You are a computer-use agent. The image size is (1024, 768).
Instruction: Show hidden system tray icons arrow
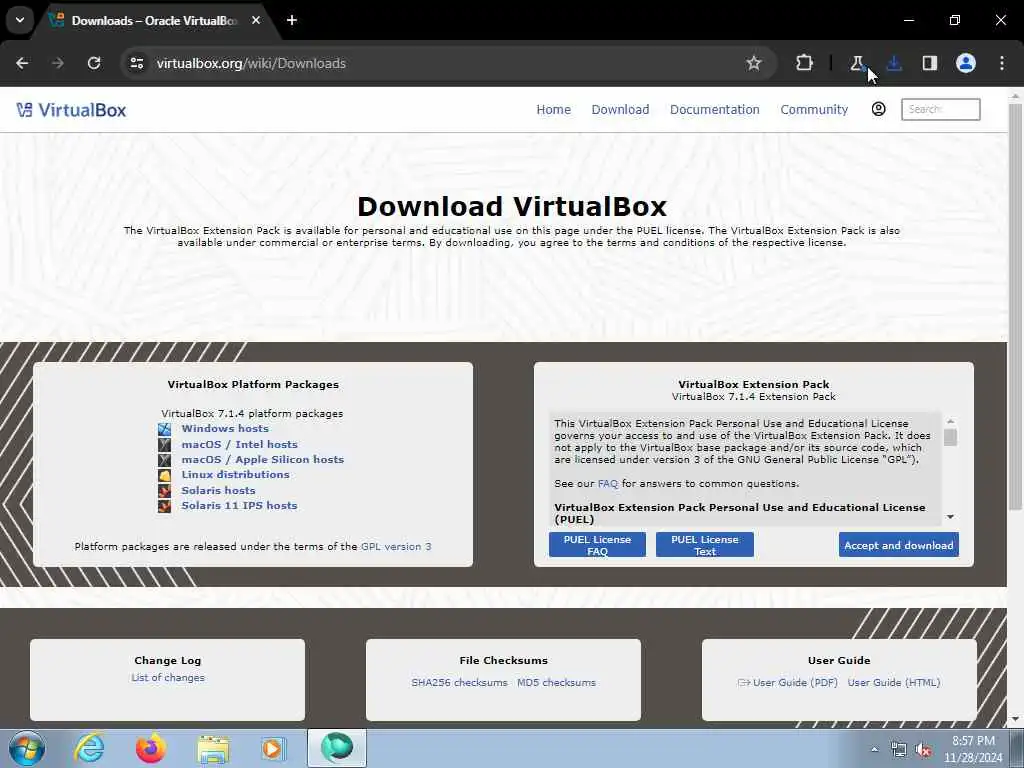(874, 749)
